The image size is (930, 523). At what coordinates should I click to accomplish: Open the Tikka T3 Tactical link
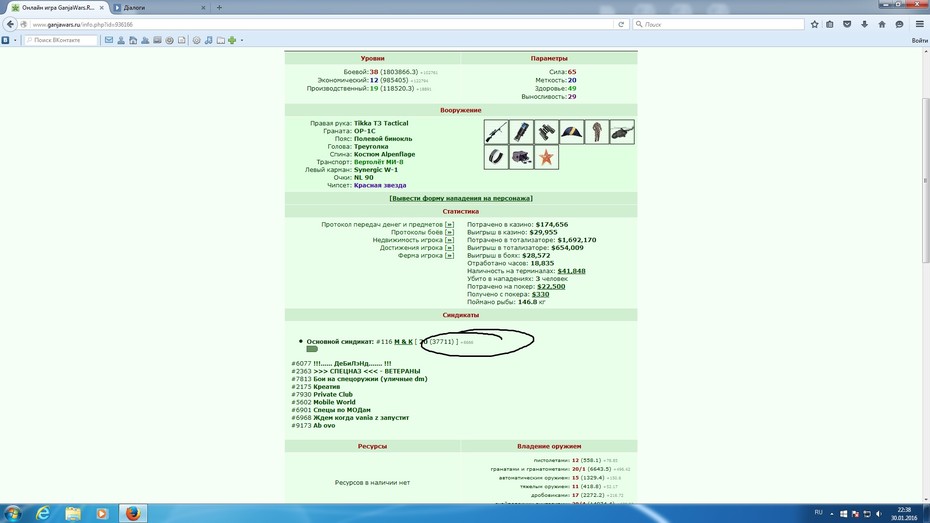coord(381,123)
